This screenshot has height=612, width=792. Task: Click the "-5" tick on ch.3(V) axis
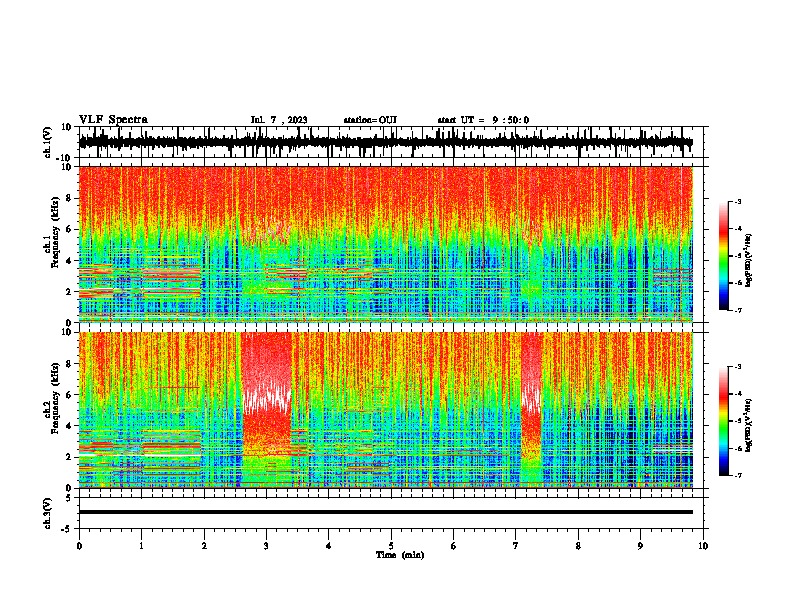click(x=68, y=529)
